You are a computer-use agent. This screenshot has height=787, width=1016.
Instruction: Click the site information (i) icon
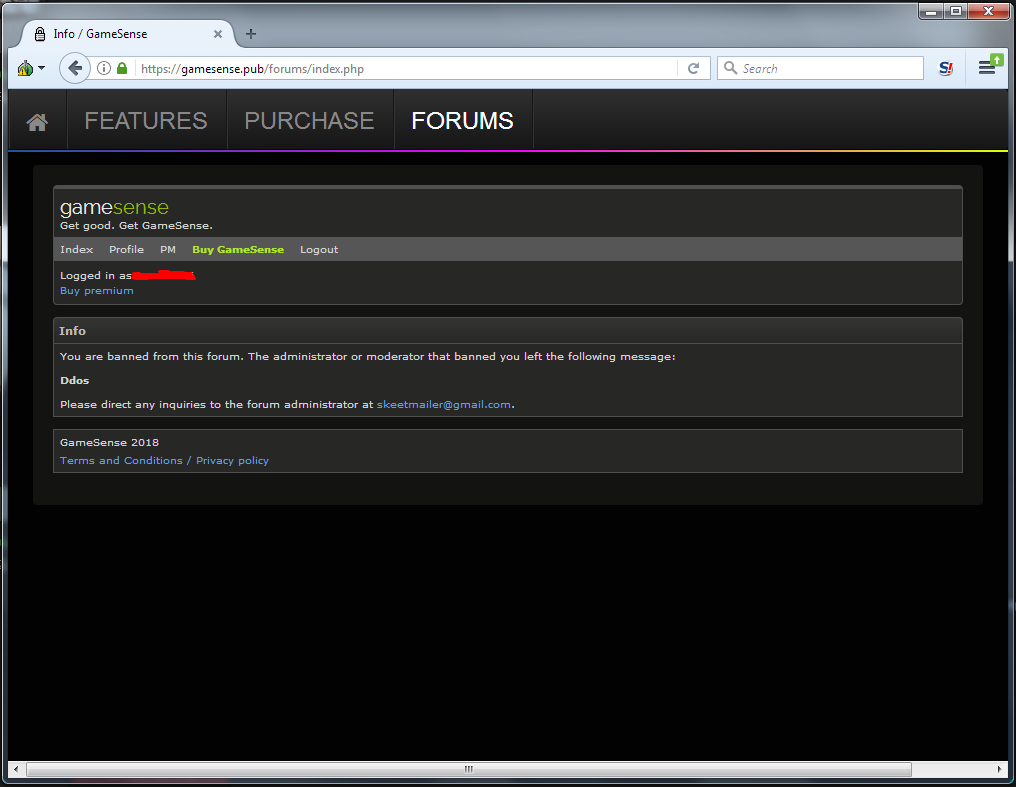pyautogui.click(x=104, y=68)
